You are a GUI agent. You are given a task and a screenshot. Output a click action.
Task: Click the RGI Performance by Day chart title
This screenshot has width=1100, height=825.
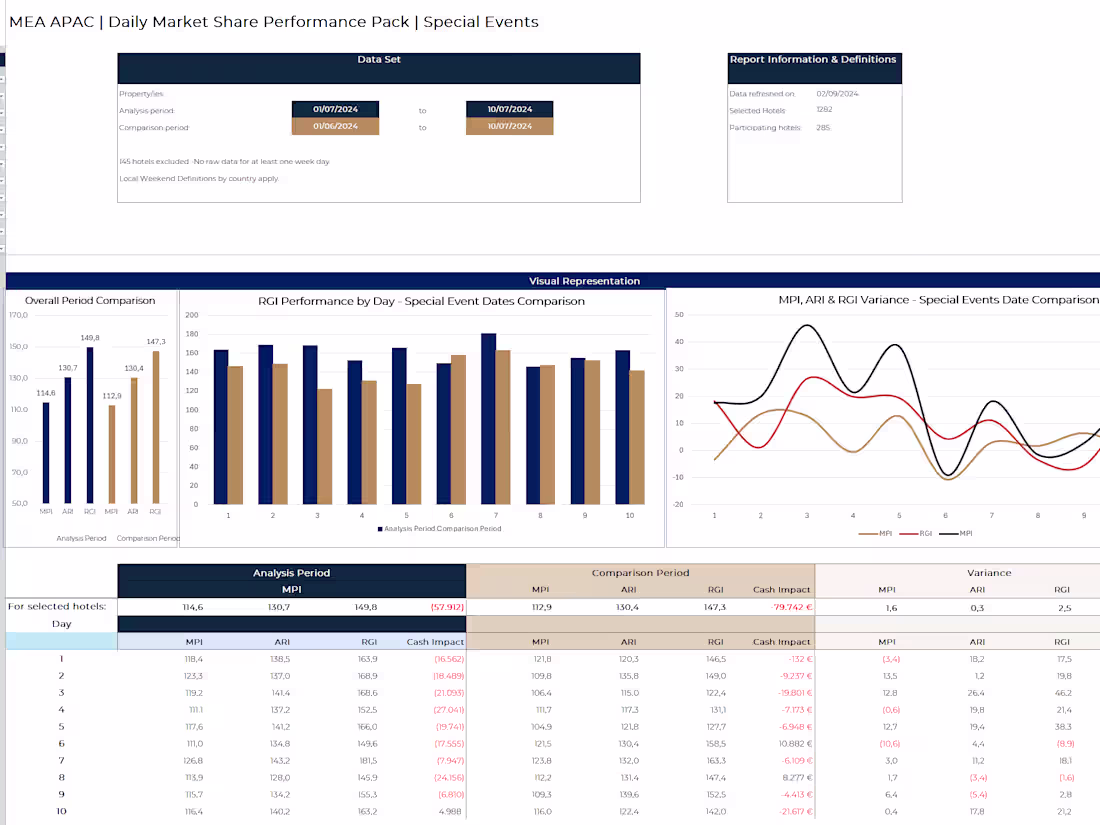pyautogui.click(x=420, y=301)
